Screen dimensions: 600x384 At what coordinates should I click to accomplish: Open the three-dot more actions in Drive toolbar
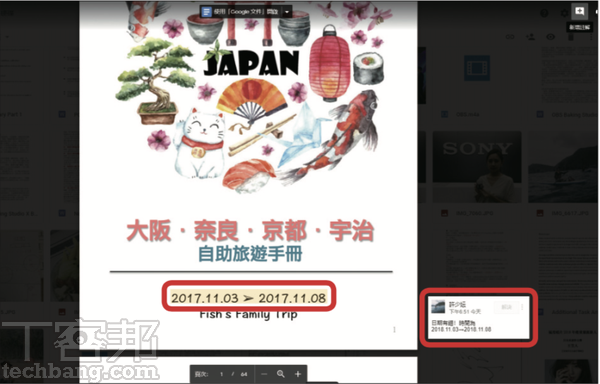point(591,37)
